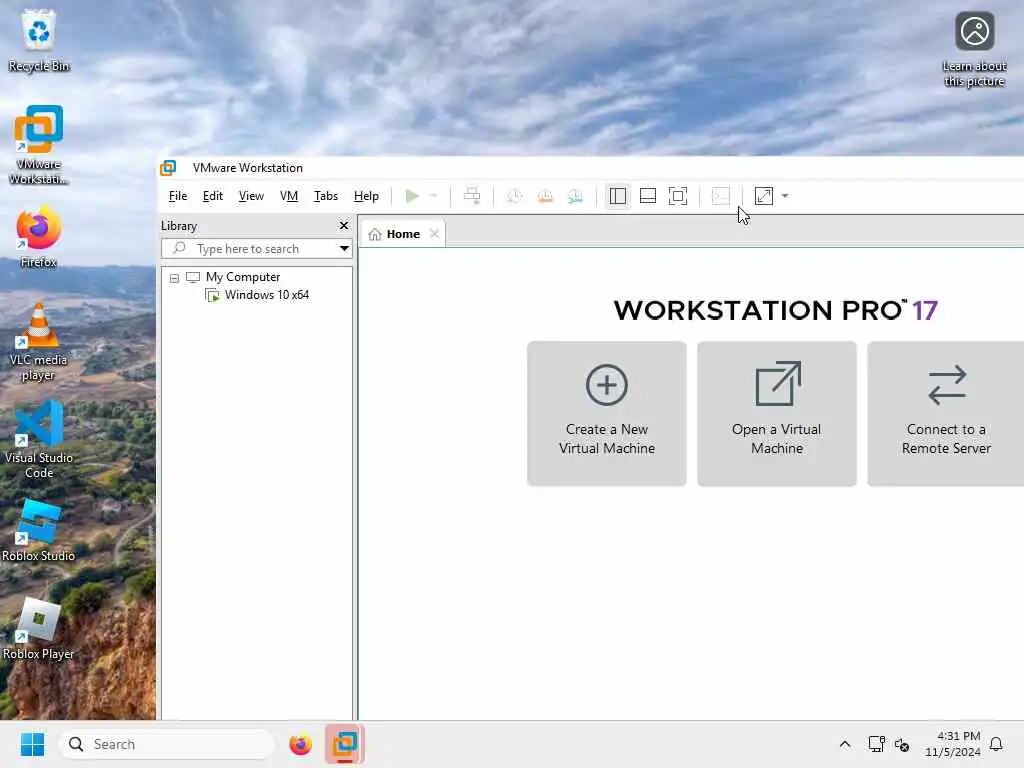Click the muted volume tray icon

(902, 744)
